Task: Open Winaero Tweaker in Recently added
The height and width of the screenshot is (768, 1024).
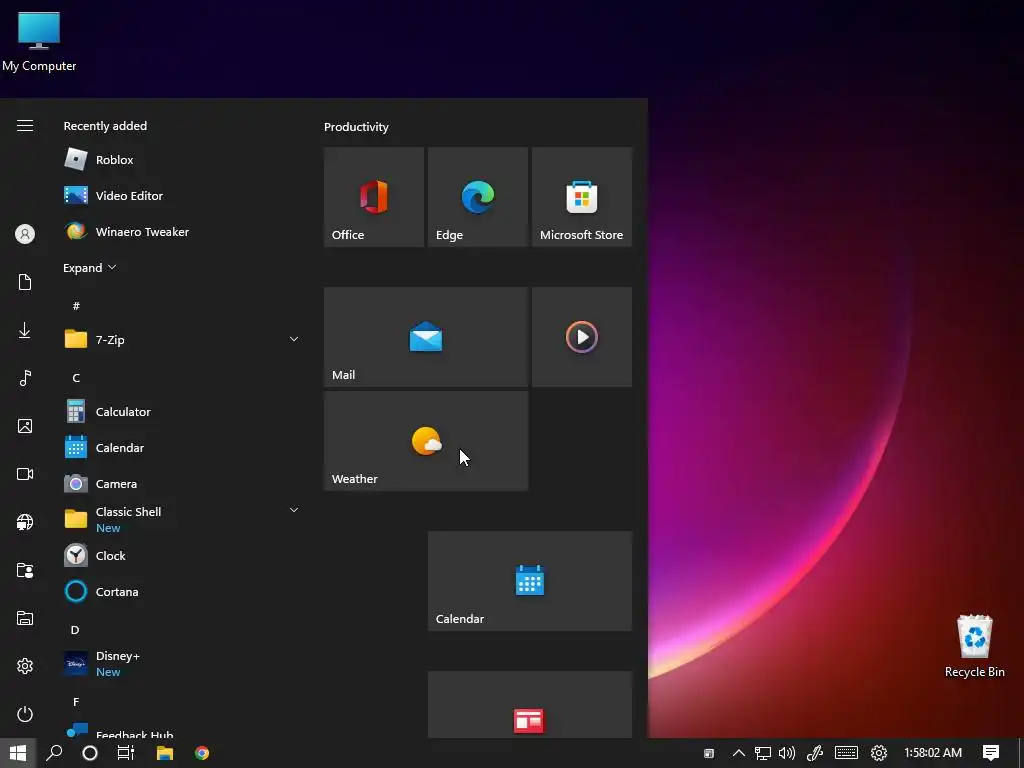Action: point(182,231)
